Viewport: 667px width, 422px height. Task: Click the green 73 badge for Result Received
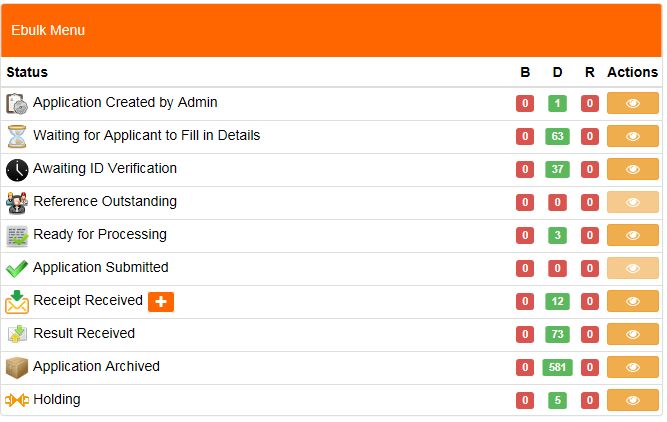557,334
